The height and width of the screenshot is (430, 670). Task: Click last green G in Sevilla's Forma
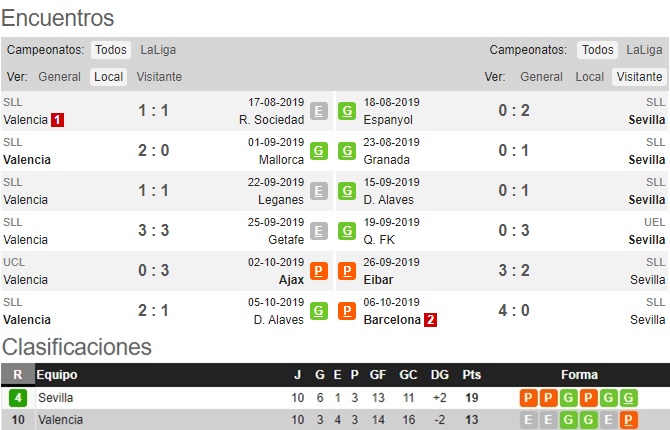(629, 398)
